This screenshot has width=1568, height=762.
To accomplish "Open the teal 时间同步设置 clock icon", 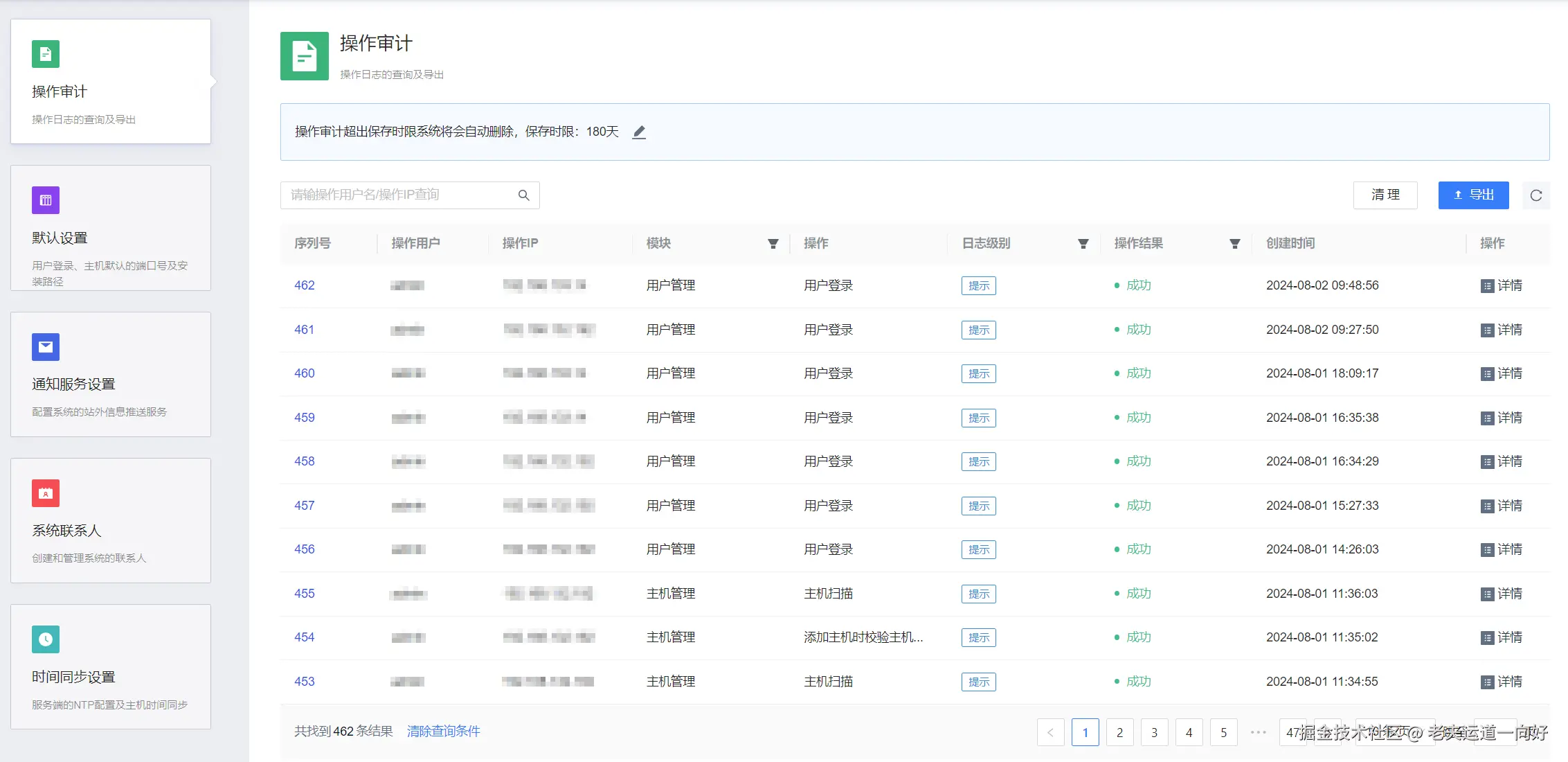I will 46,639.
